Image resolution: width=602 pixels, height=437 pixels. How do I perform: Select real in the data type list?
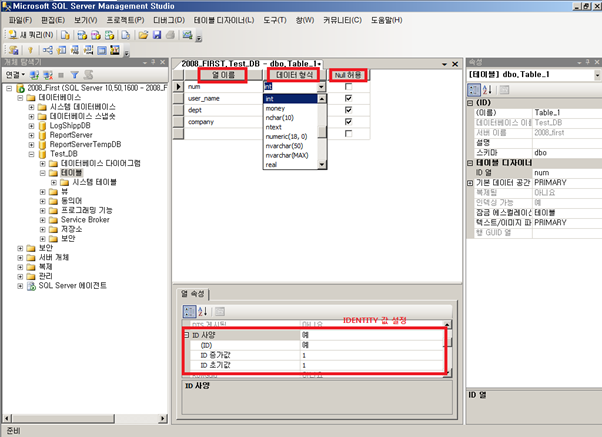[291, 165]
